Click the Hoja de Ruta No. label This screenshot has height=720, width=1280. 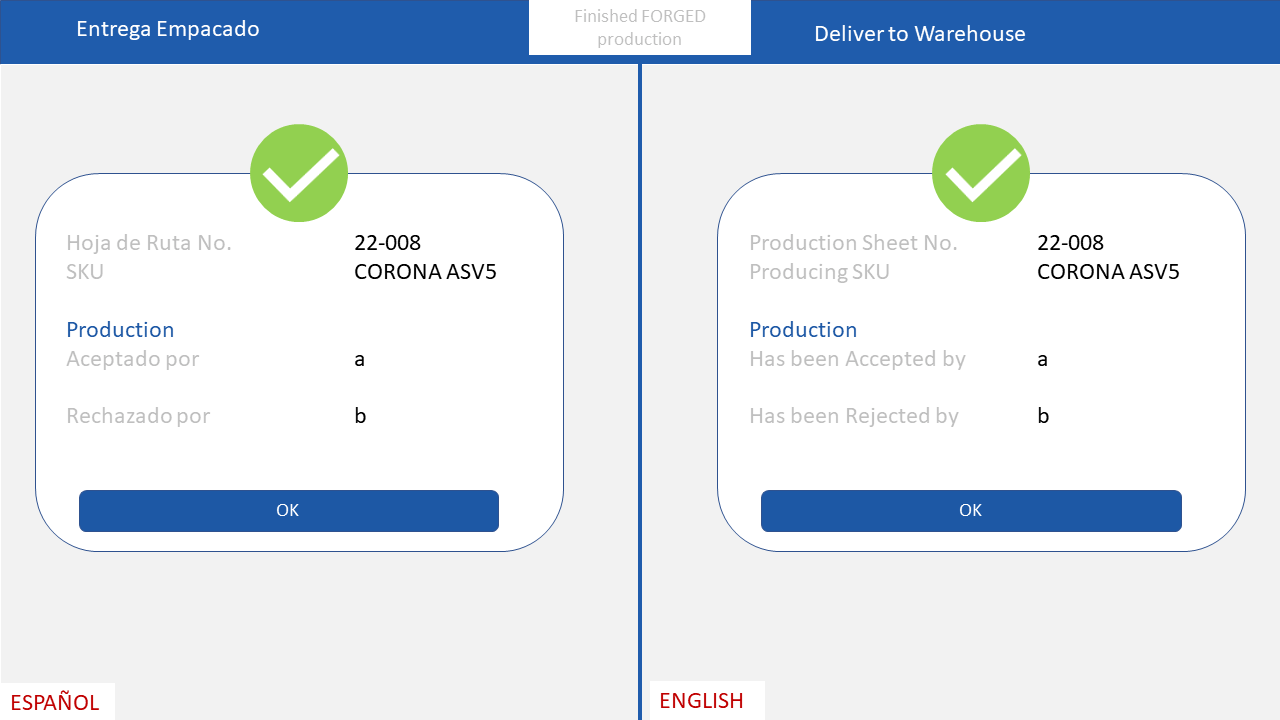tap(149, 243)
